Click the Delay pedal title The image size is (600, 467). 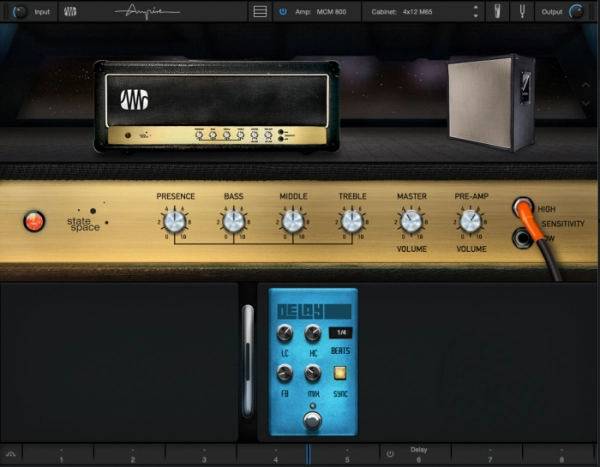tap(314, 312)
